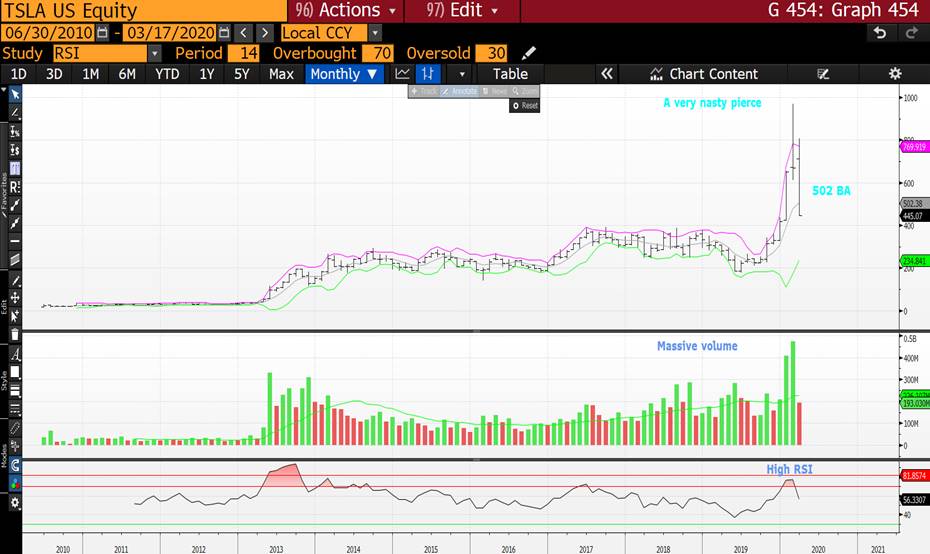The height and width of the screenshot is (554, 930).
Task: Click the start date 06/30/2010 field
Action: pos(49,33)
